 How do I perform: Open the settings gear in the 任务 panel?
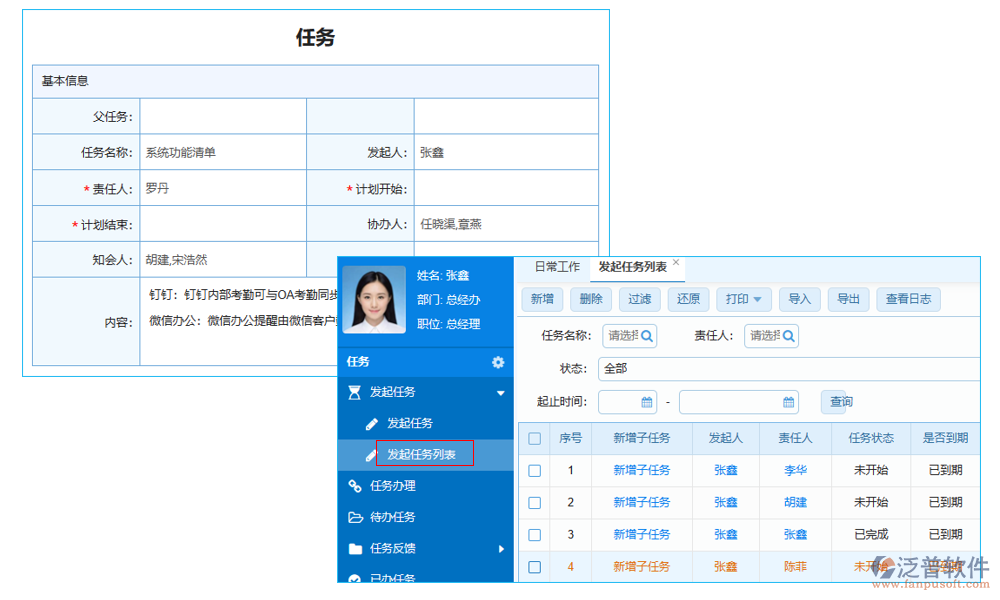[498, 362]
